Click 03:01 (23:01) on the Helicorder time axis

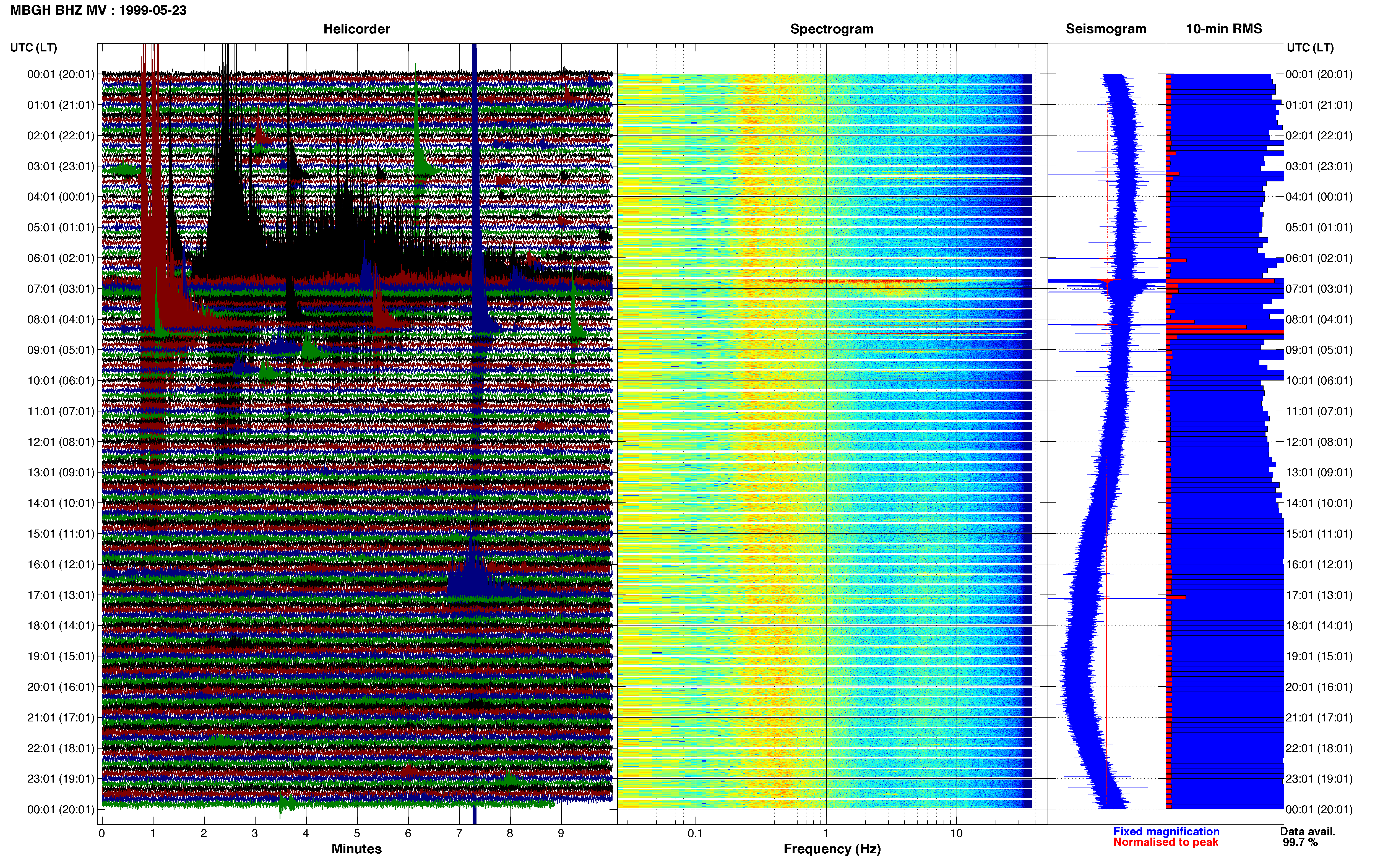click(60, 166)
